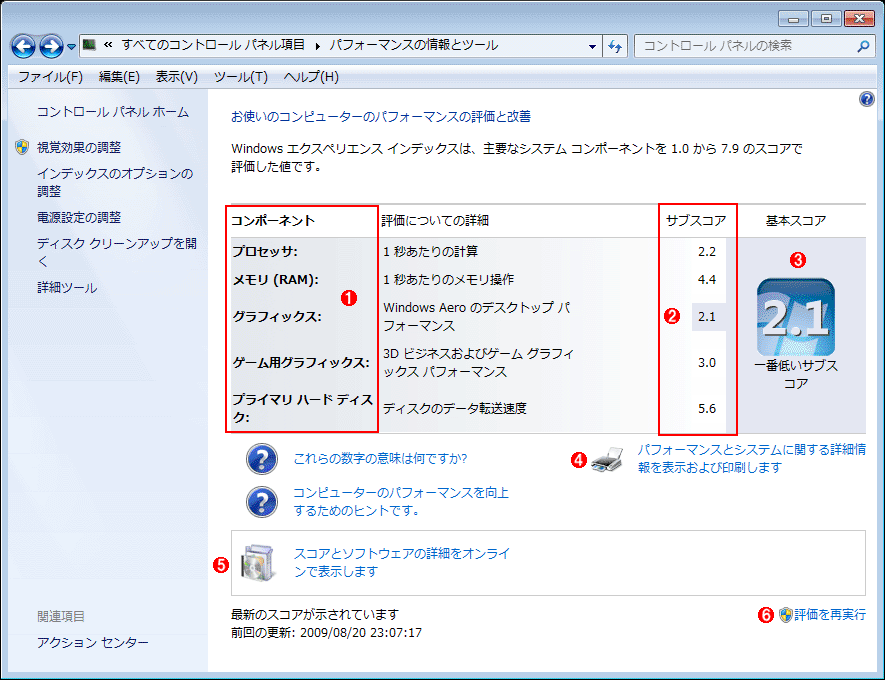
Task: Open 電源設定の調整 link
Action: click(79, 217)
